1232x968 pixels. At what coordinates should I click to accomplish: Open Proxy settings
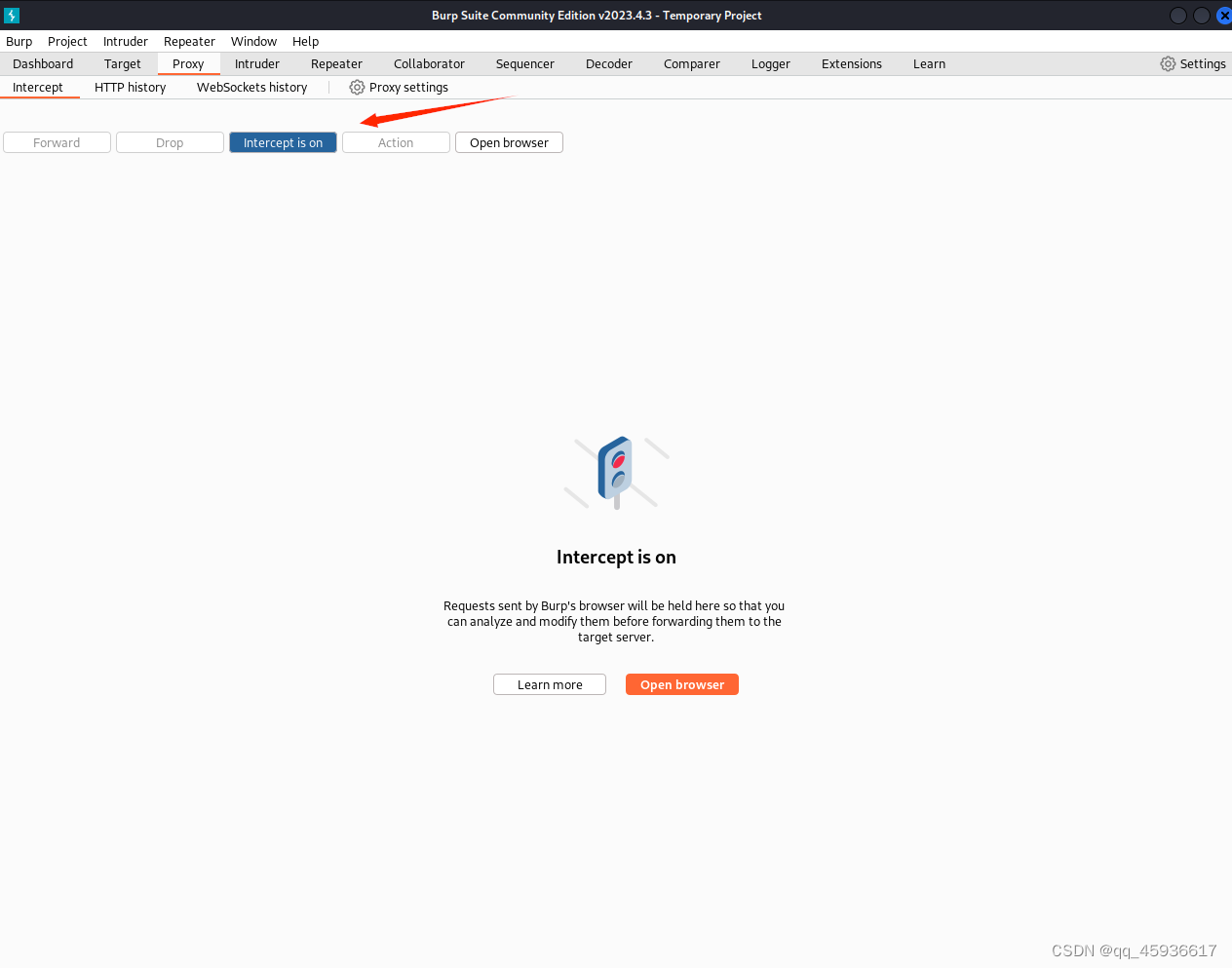(x=399, y=87)
